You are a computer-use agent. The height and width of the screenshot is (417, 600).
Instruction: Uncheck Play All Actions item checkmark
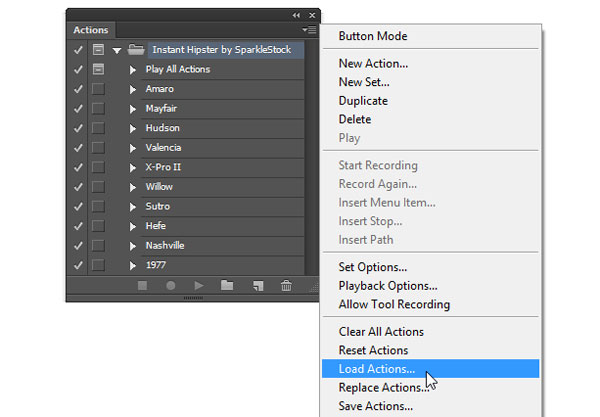coord(78,69)
